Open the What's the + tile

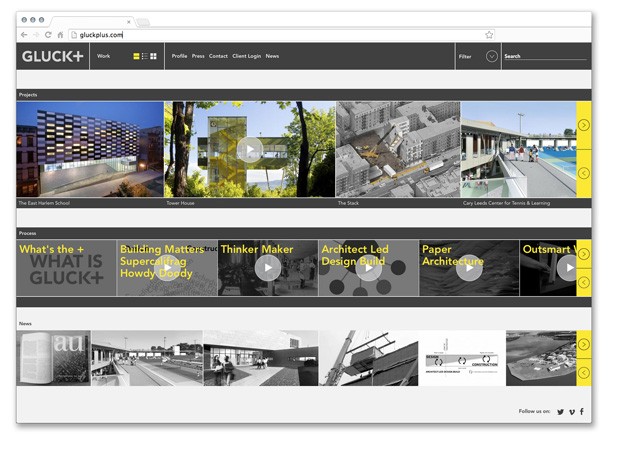(66, 268)
